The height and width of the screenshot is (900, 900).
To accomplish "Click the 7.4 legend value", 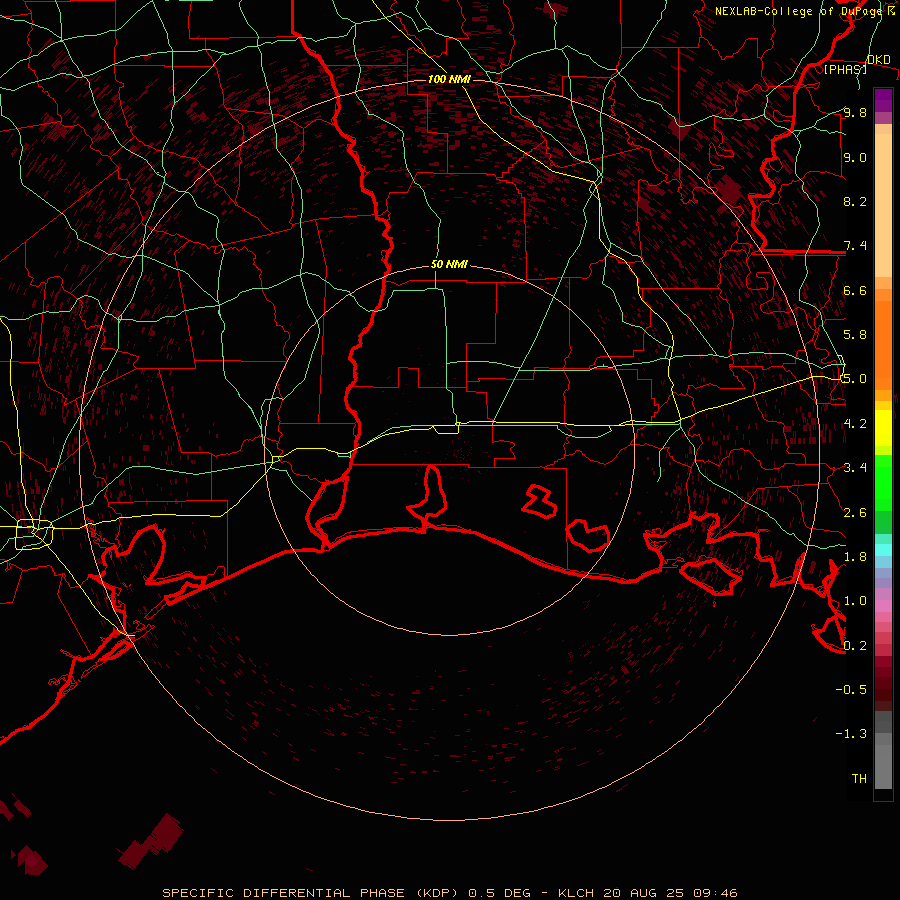I will point(855,246).
